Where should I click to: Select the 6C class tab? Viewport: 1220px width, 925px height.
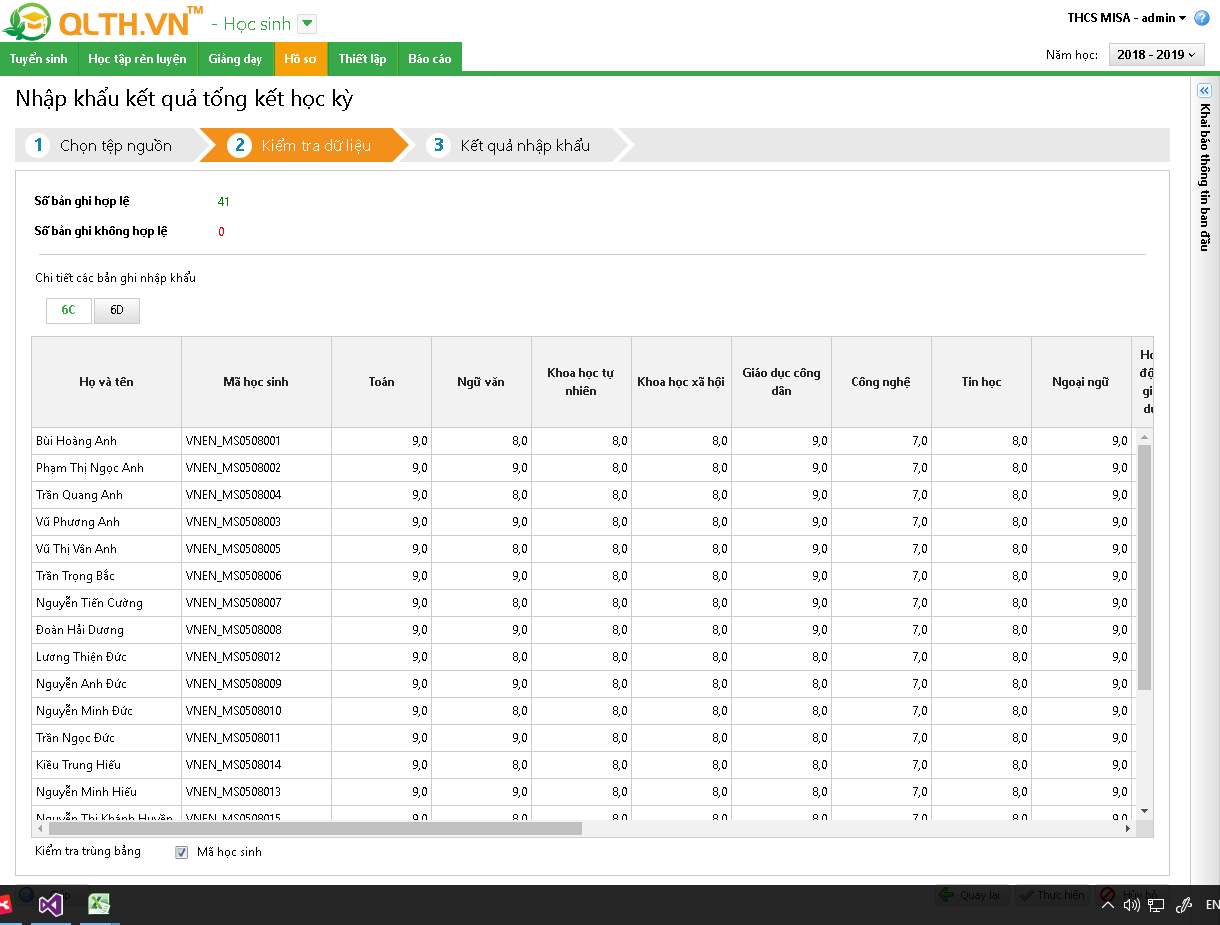click(68, 311)
